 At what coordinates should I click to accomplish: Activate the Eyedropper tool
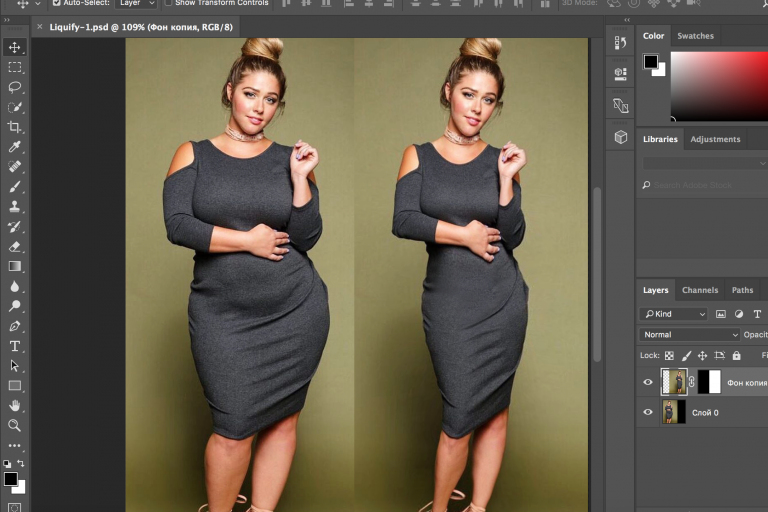point(14,147)
